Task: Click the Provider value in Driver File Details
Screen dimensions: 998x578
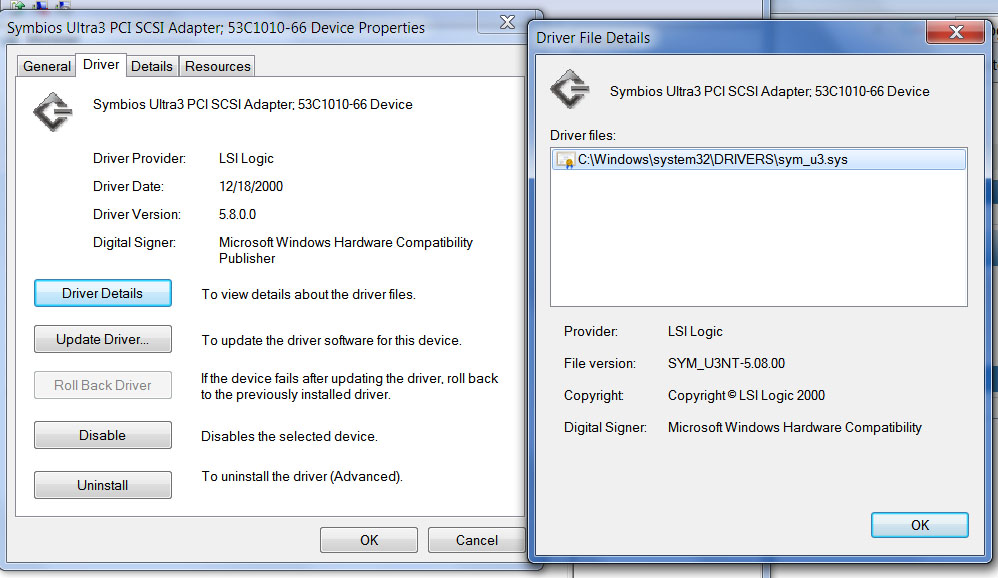Action: [x=695, y=332]
